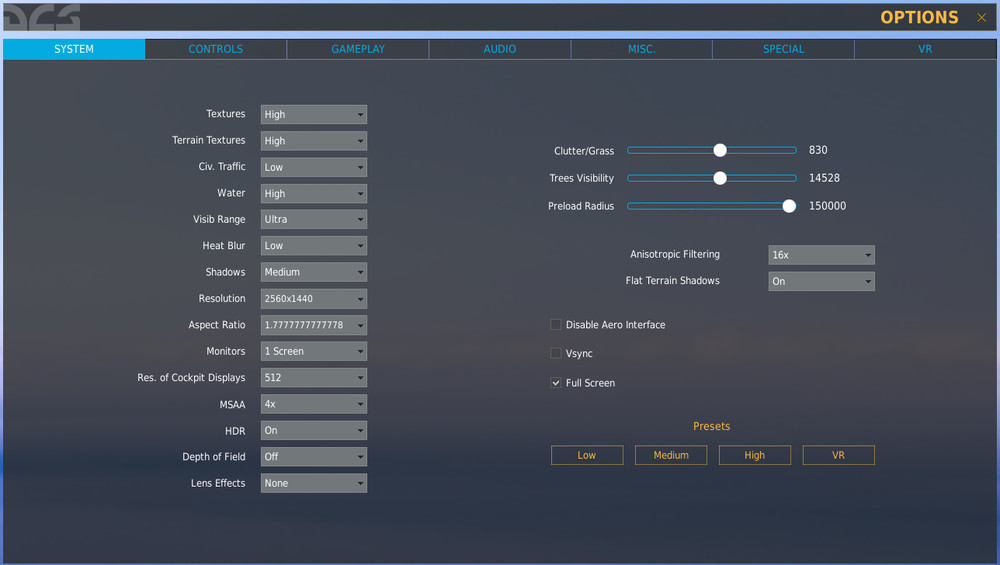The image size is (1000, 565).
Task: Apply the Medium preset
Action: coord(671,455)
